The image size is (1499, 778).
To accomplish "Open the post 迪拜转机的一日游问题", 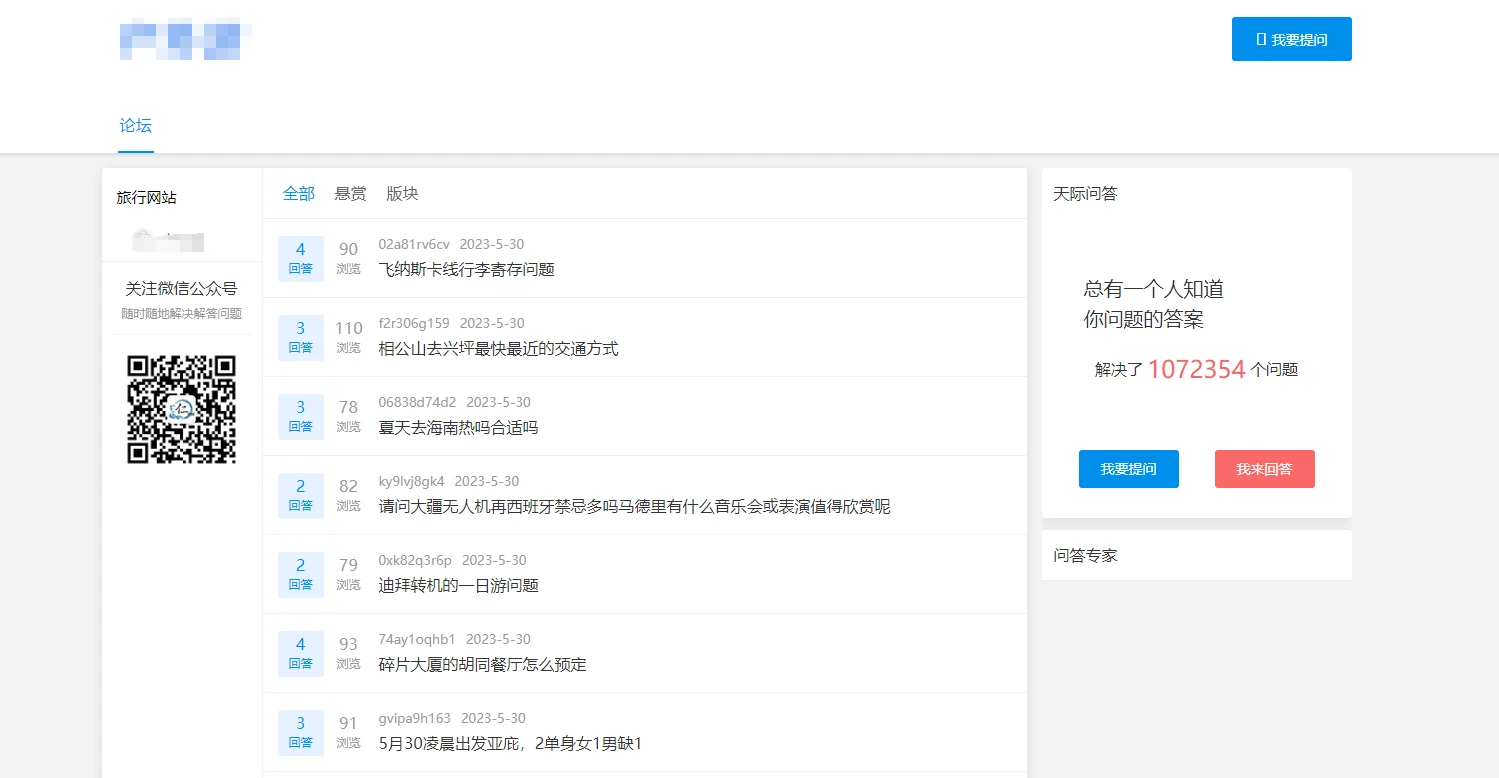I will [x=458, y=585].
